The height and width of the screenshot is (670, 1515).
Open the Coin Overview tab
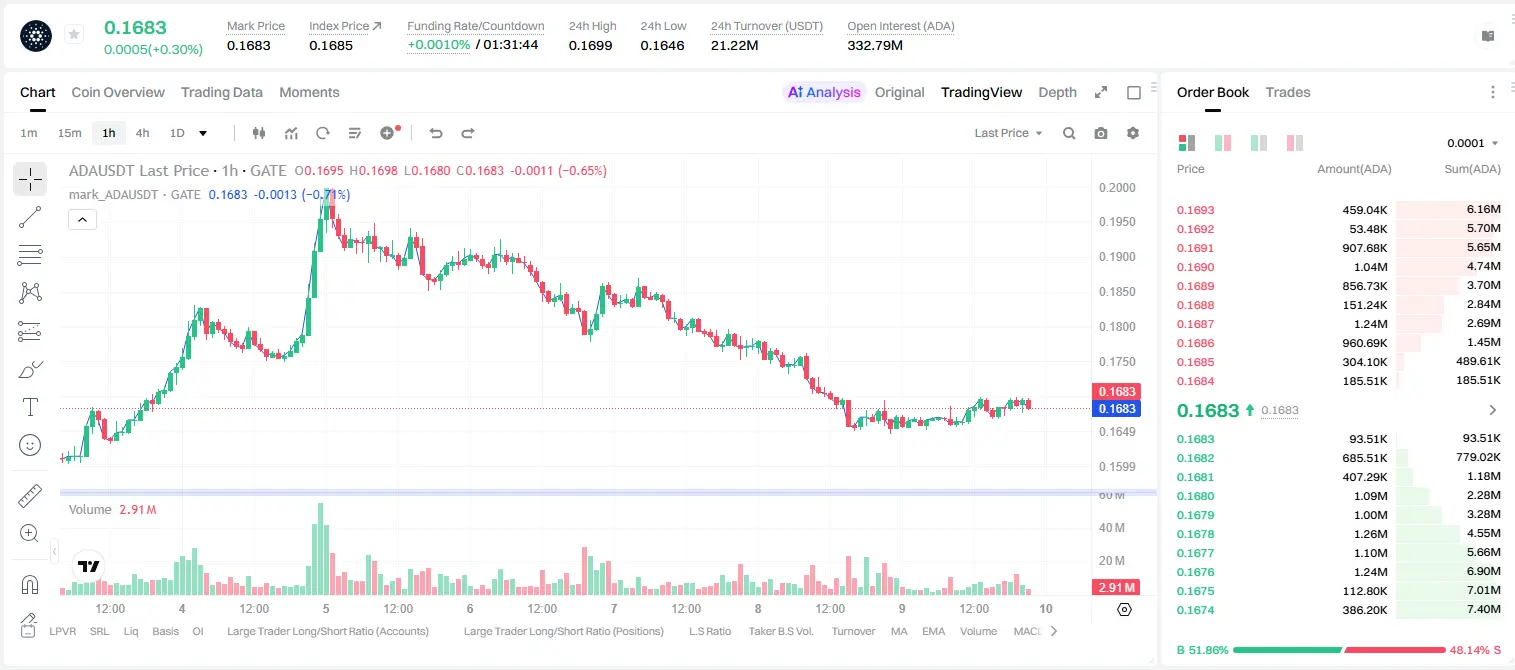pyautogui.click(x=118, y=92)
